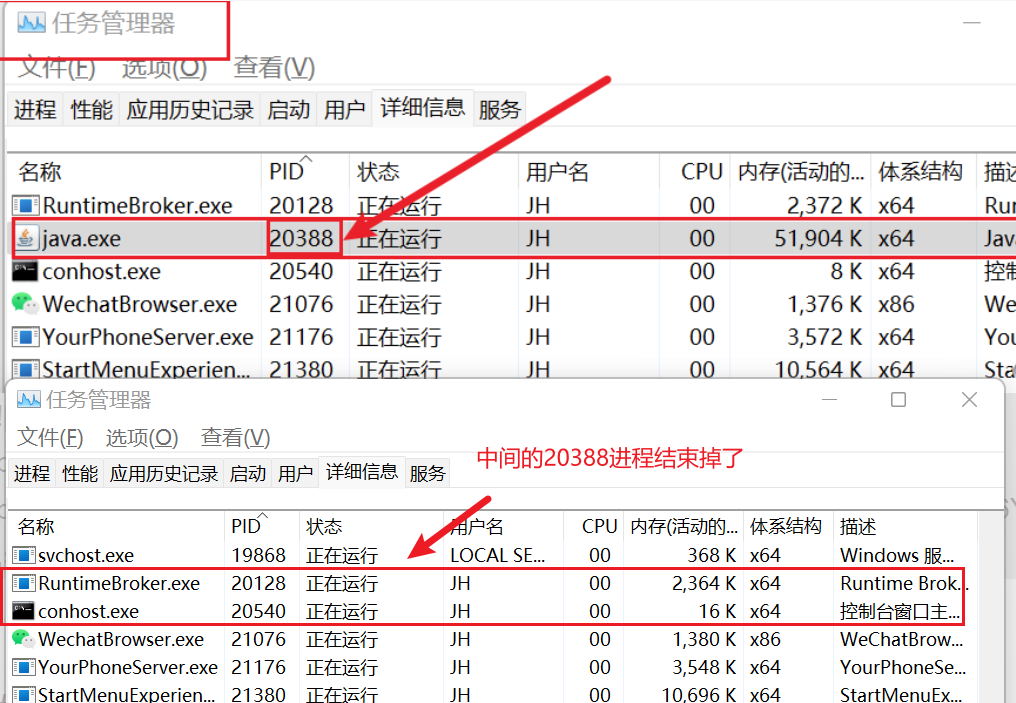Click PID 19868 of svchost.exe
The image size is (1016, 703).
(x=259, y=555)
